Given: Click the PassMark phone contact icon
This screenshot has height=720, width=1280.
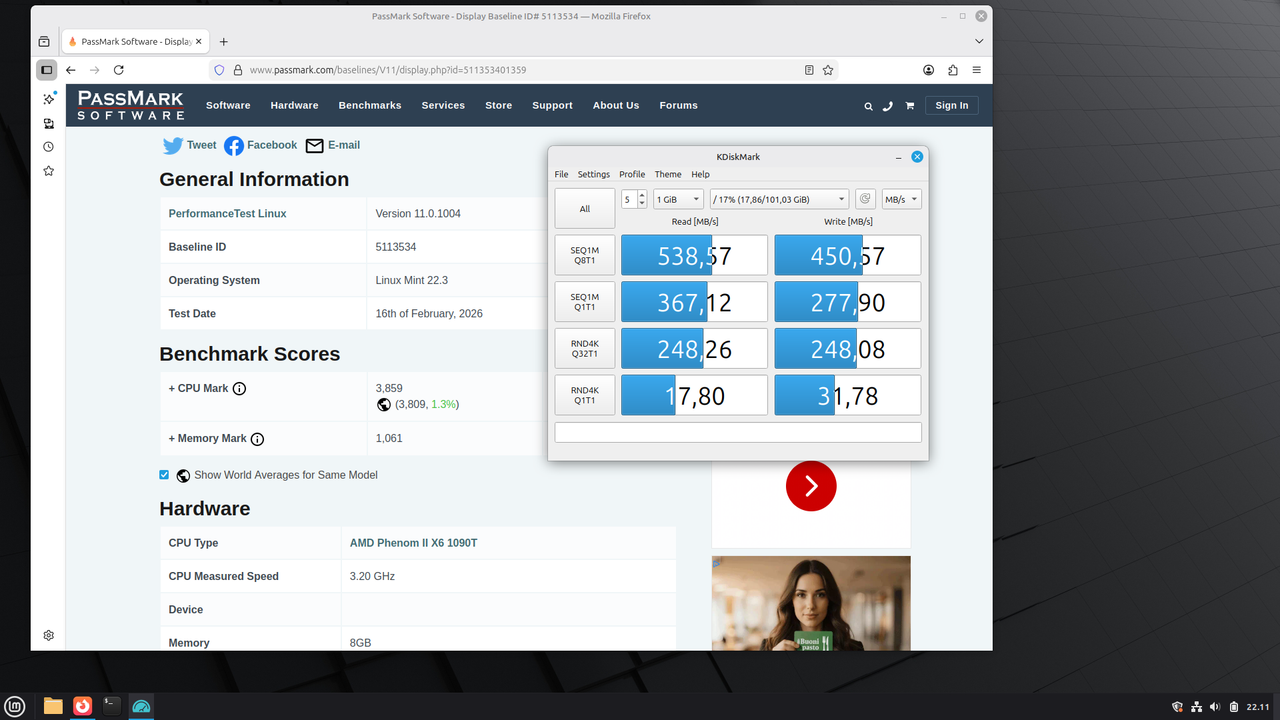Looking at the screenshot, I should pos(888,106).
